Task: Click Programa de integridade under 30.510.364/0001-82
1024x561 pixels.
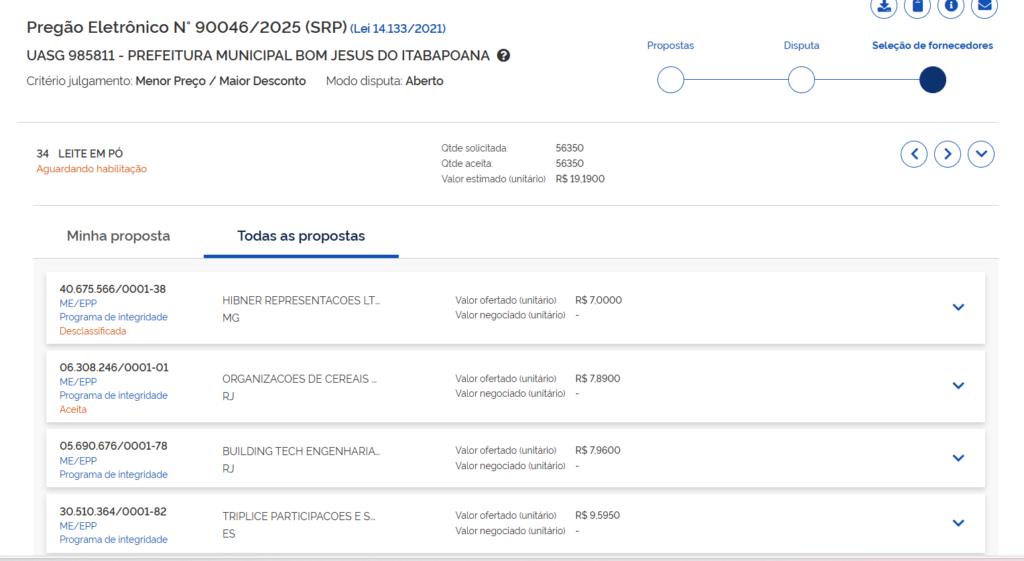Action: tap(114, 539)
